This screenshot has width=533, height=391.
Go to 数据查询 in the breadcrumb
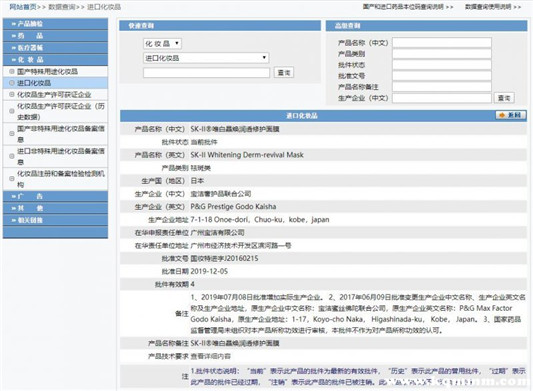(x=62, y=7)
